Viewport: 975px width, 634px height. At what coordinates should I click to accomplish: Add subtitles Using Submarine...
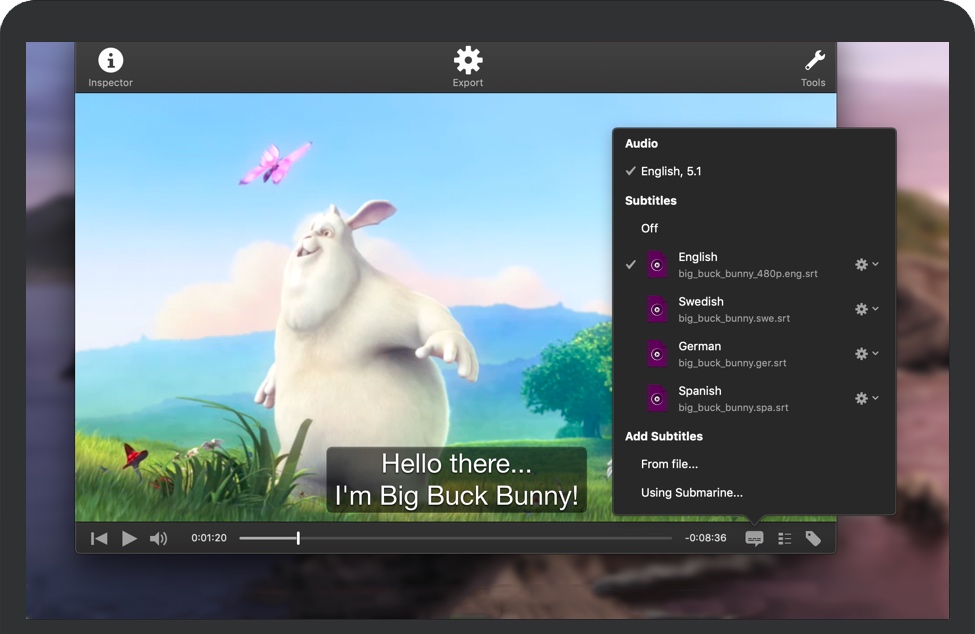691,492
